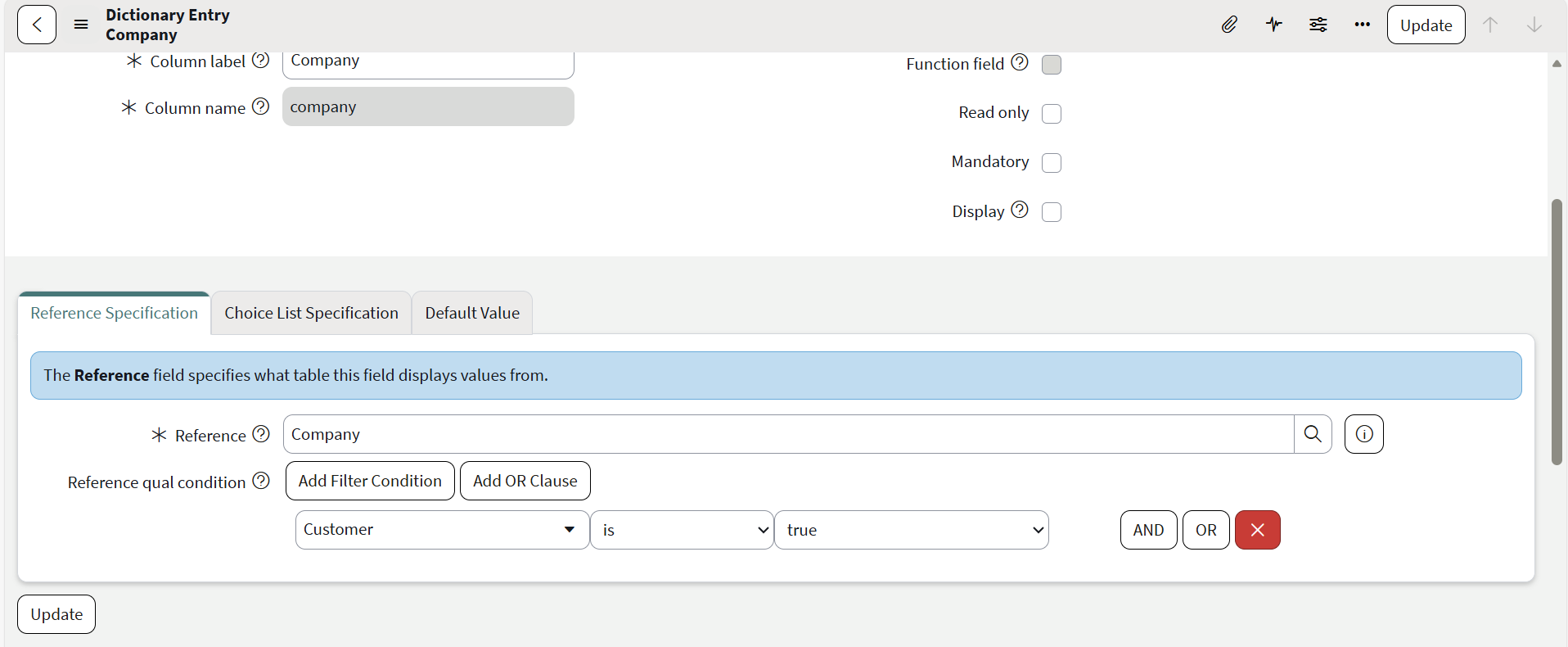
Task: Check the Mandatory checkbox
Action: point(1052,163)
